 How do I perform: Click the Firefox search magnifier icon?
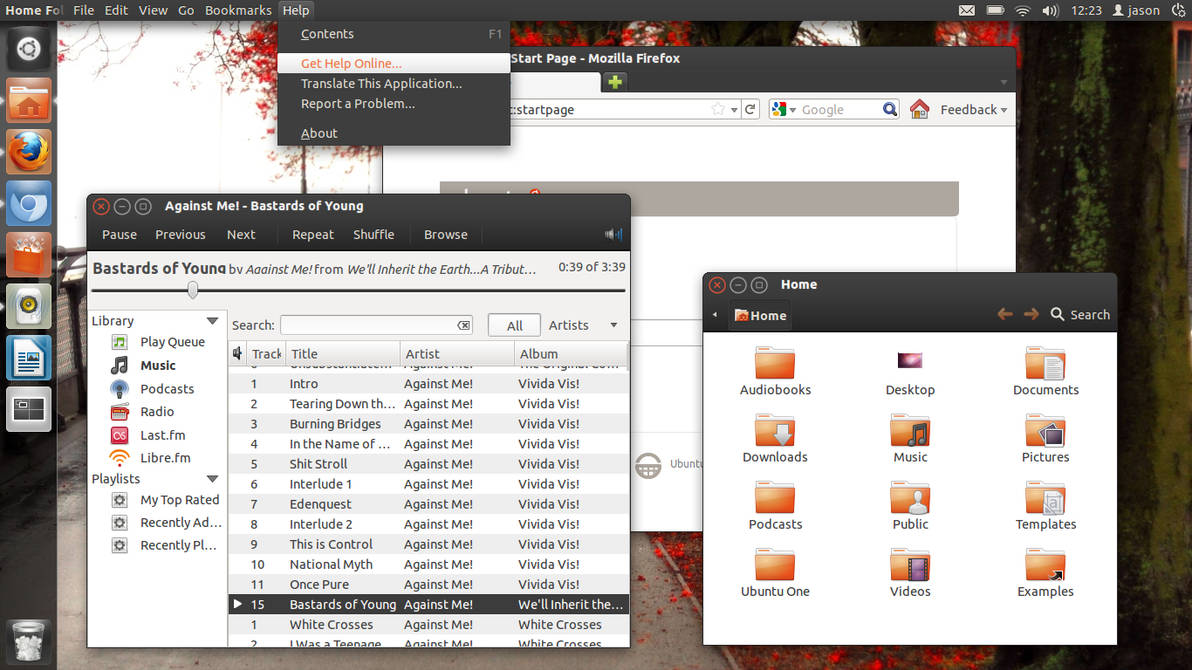[889, 110]
